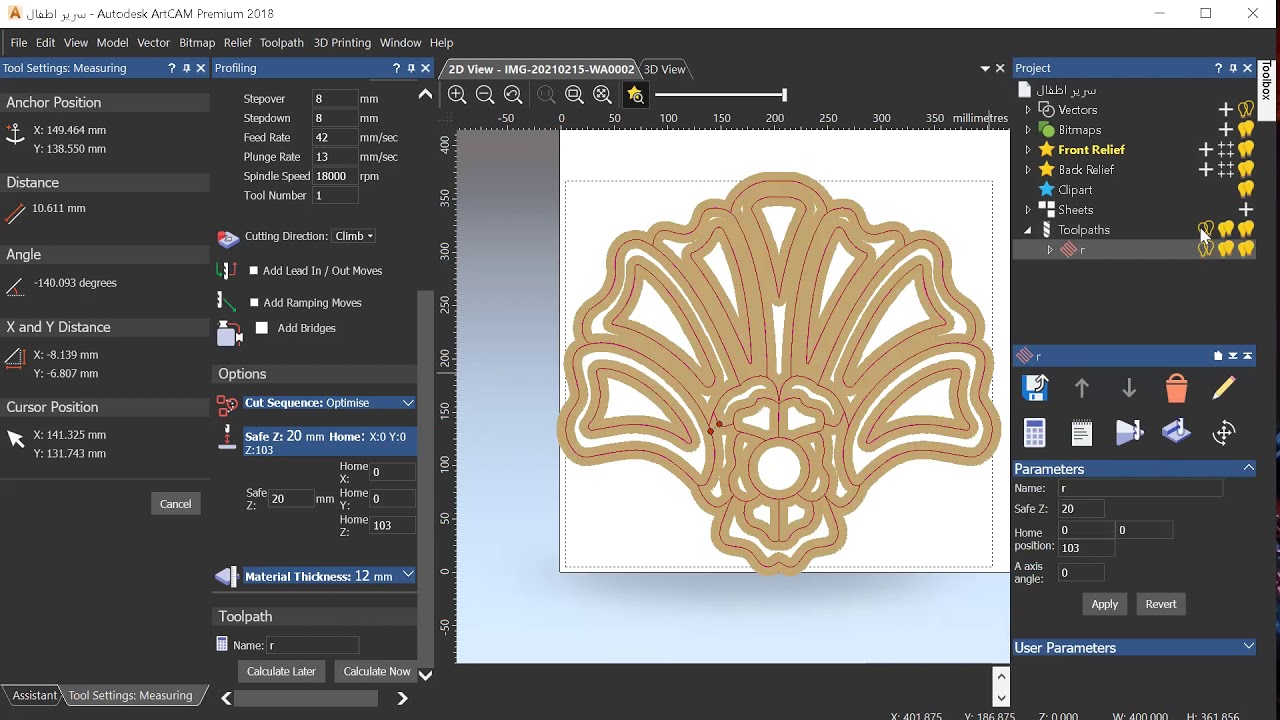Screen dimensions: 1280x720
Task: Click the previous zoom icon
Action: coord(513,94)
